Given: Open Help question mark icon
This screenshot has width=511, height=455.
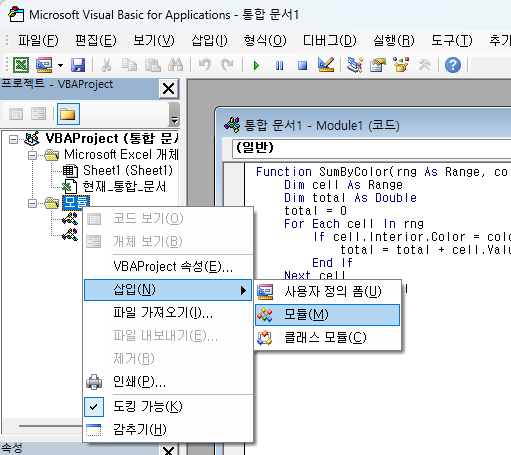Looking at the screenshot, I should coord(453,65).
